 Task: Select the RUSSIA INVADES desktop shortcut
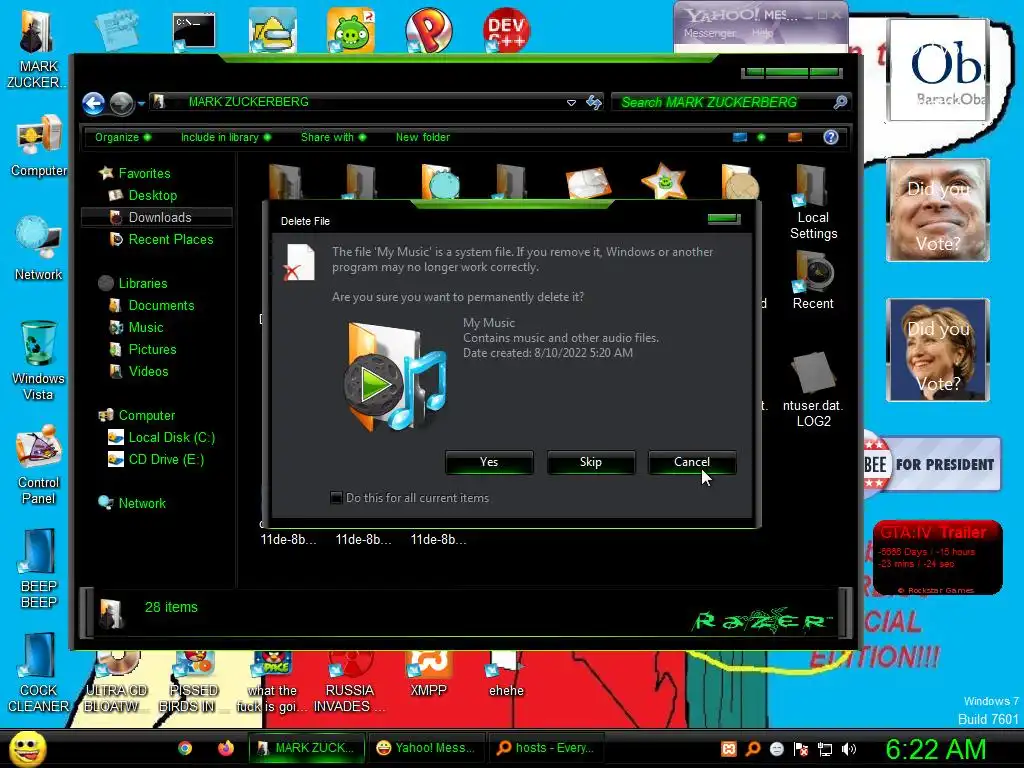[x=349, y=682]
